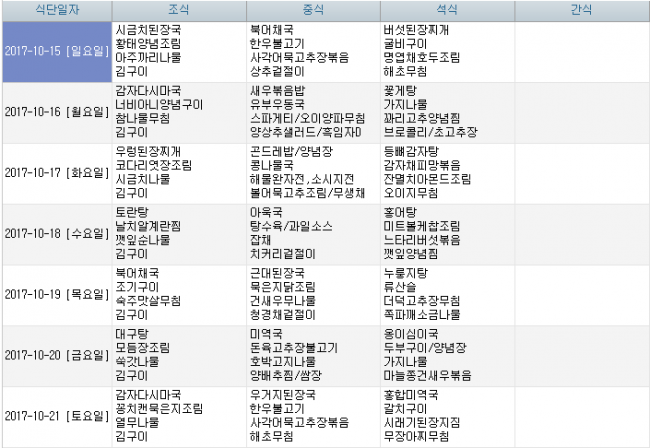The height and width of the screenshot is (448, 650).
Task: Select the Friday breakfast cell with 대구탕
Action: 178,355
